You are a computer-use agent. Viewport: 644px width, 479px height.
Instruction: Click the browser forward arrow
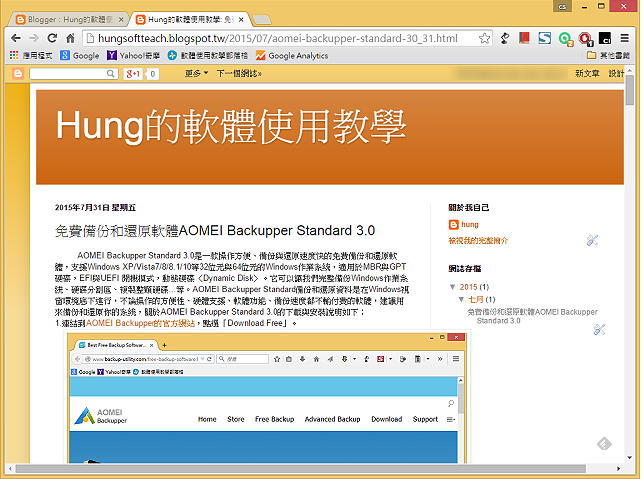(x=34, y=38)
